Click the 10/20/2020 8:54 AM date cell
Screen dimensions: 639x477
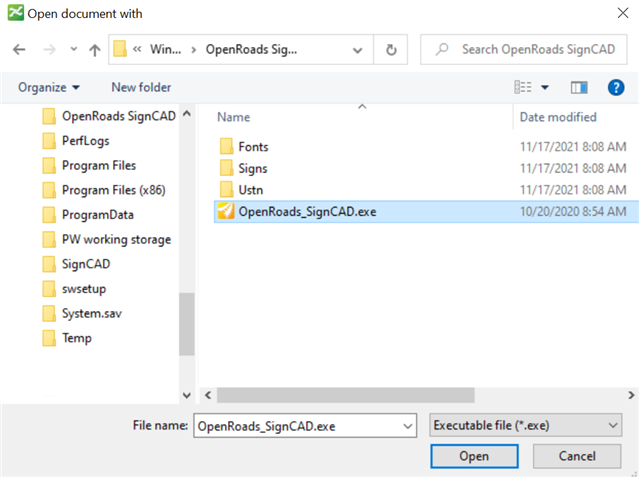coord(573,212)
